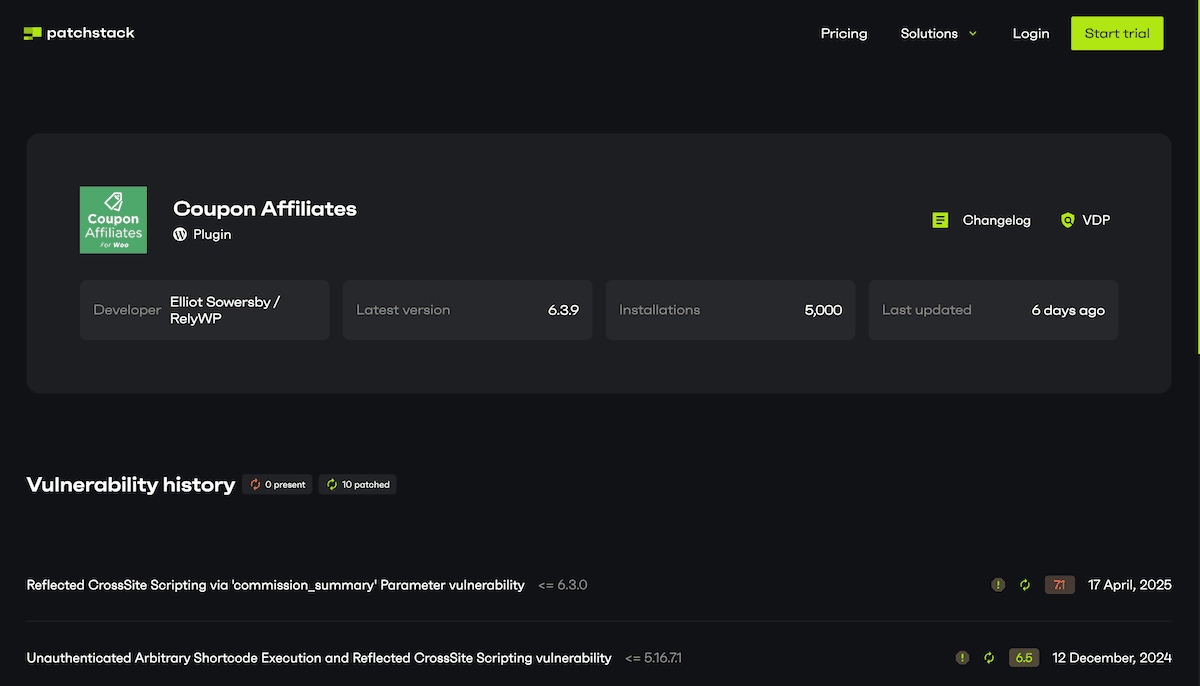The width and height of the screenshot is (1200, 686).
Task: Open the VDP link
Action: 1096,220
